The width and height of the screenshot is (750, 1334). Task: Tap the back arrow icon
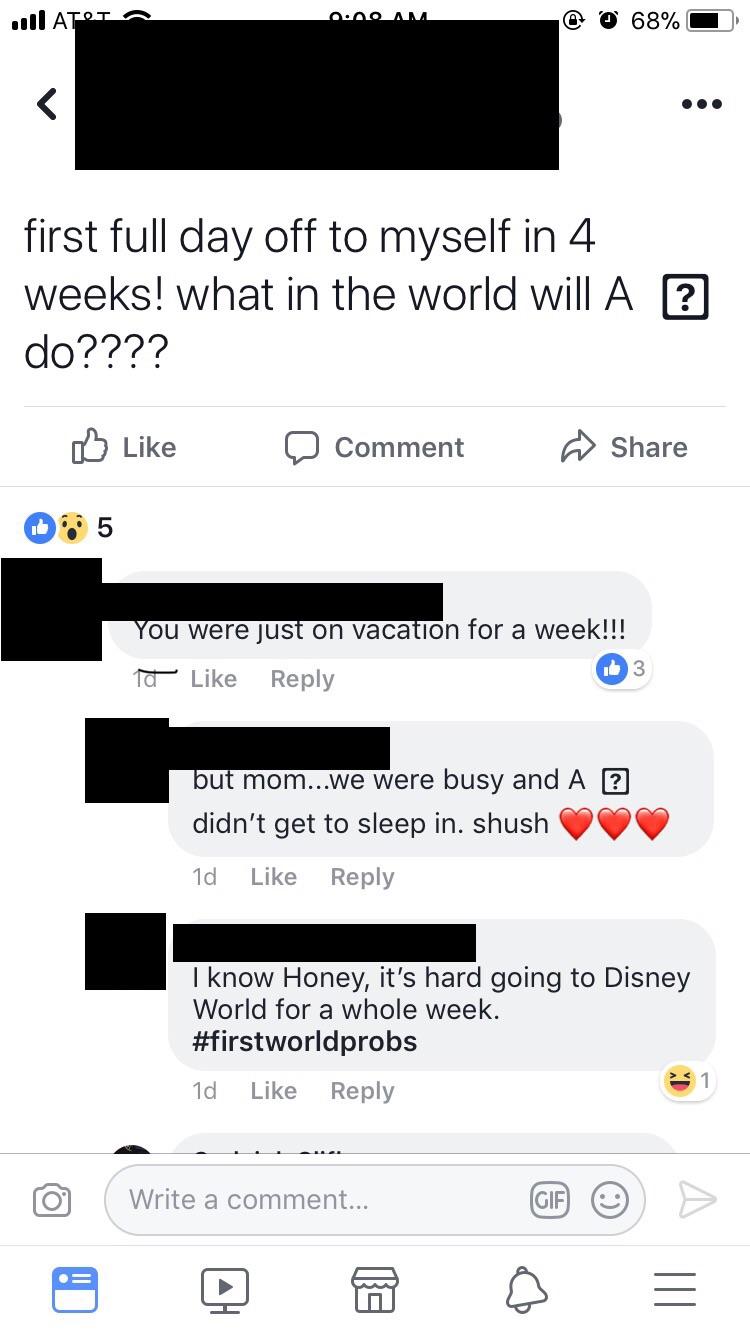click(x=46, y=104)
